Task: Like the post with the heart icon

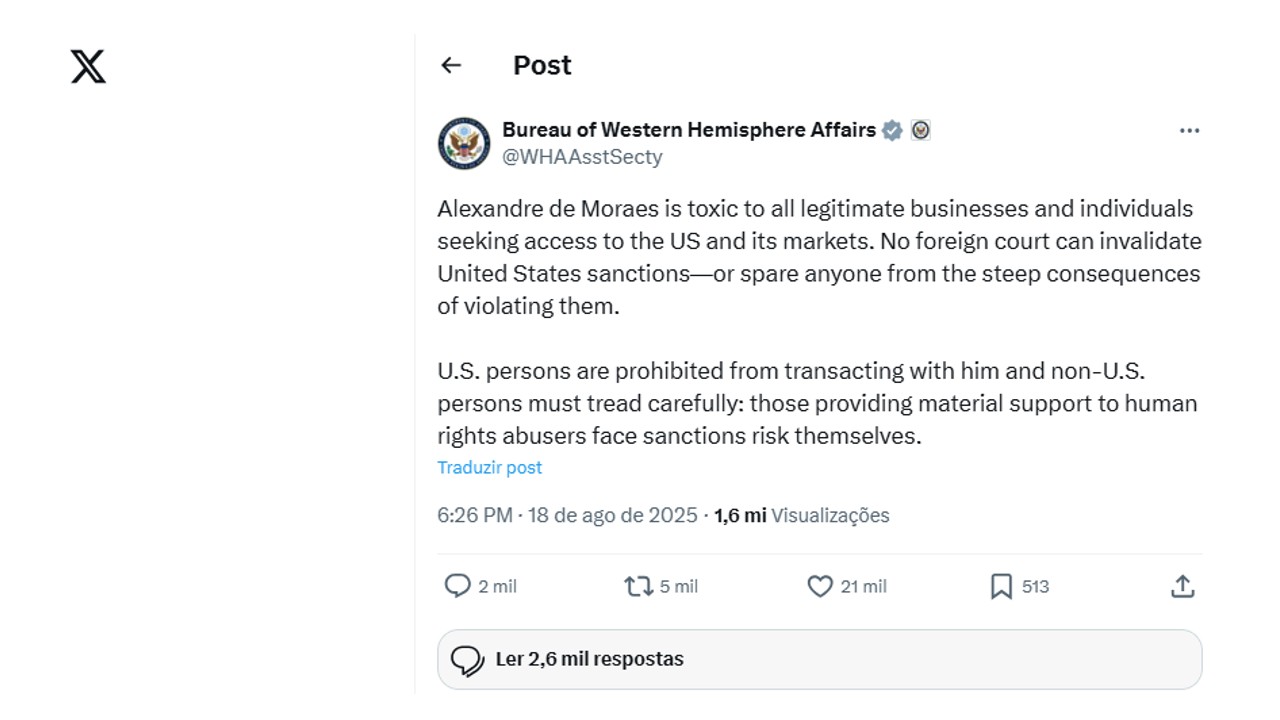Action: pyautogui.click(x=820, y=586)
